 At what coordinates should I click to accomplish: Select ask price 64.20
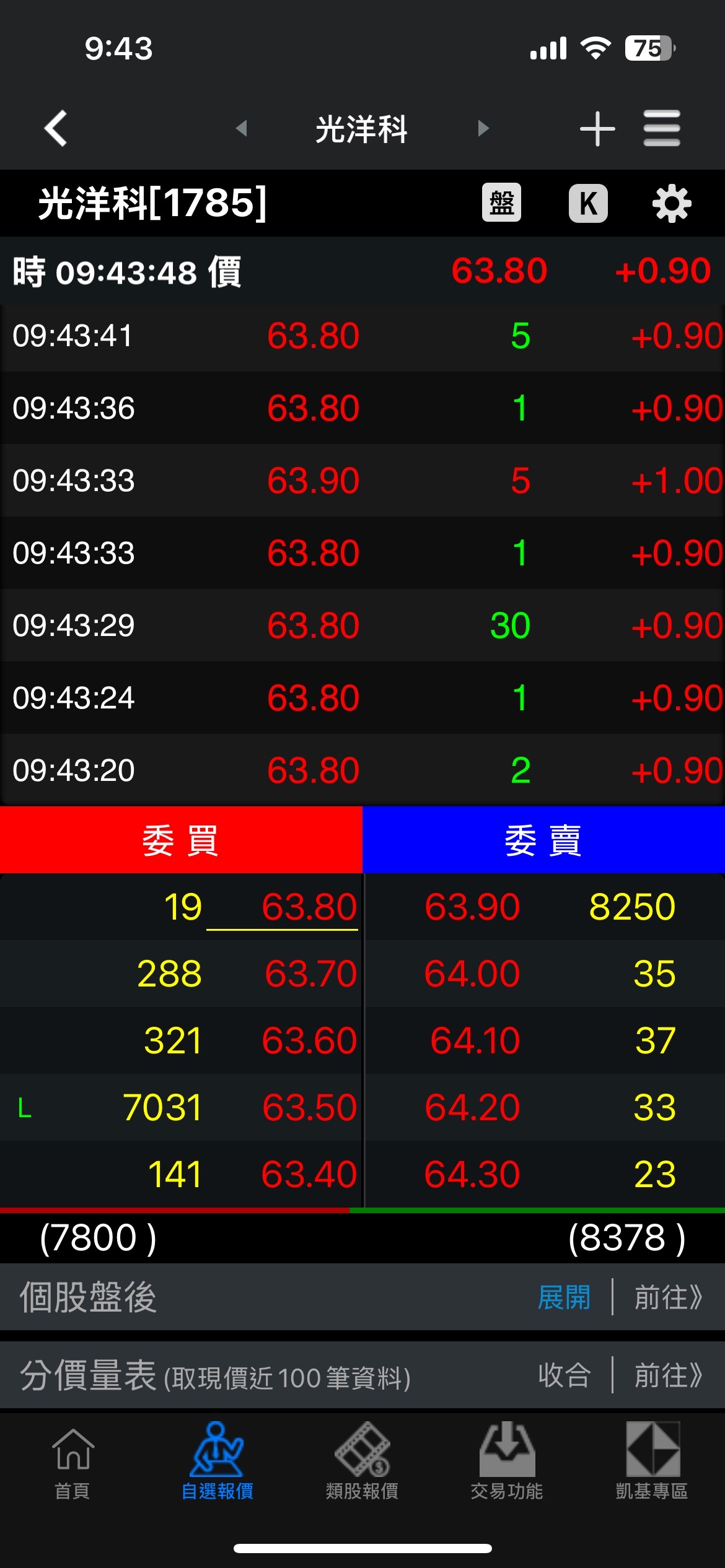coord(472,1108)
